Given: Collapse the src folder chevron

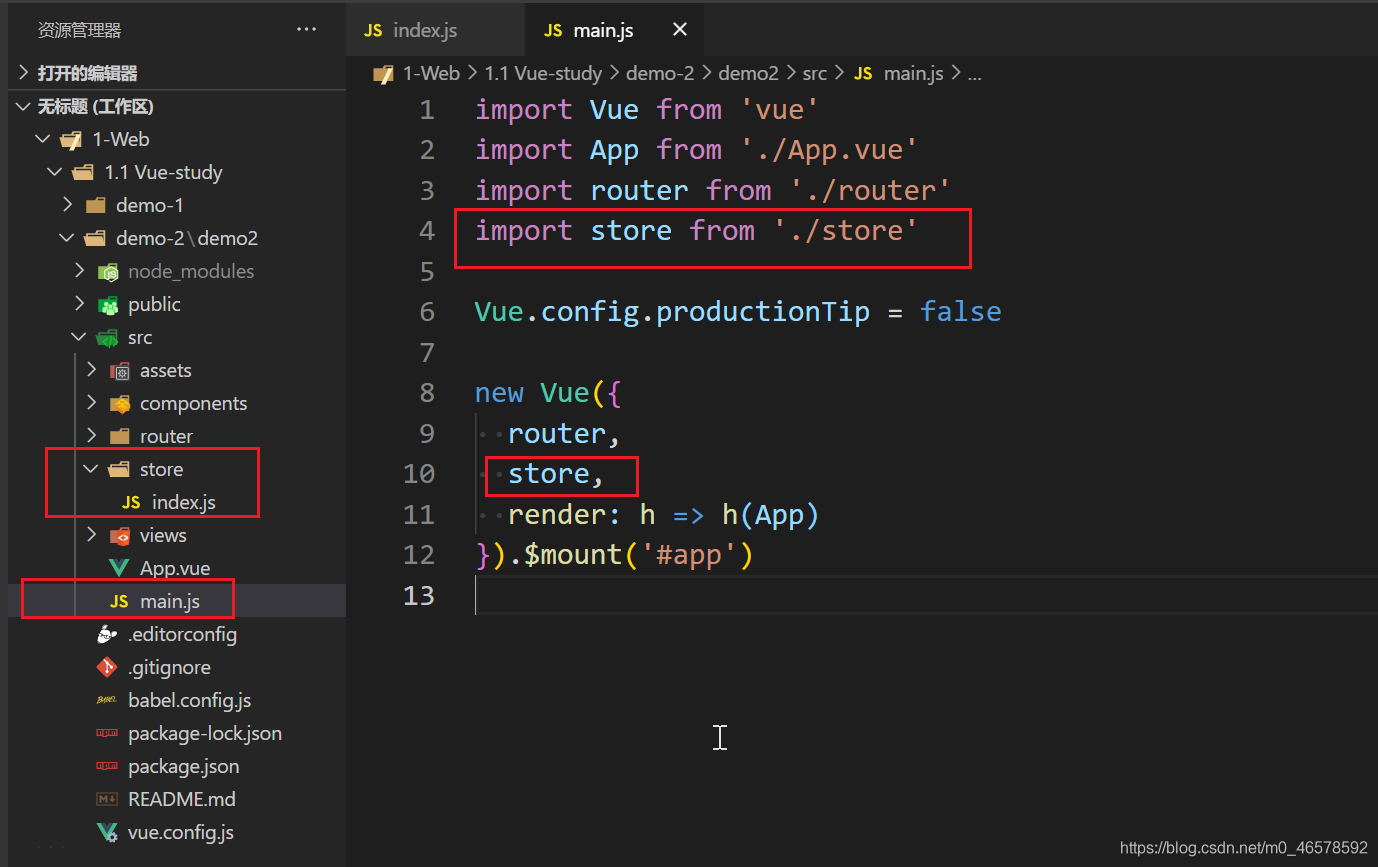Looking at the screenshot, I should tap(79, 337).
